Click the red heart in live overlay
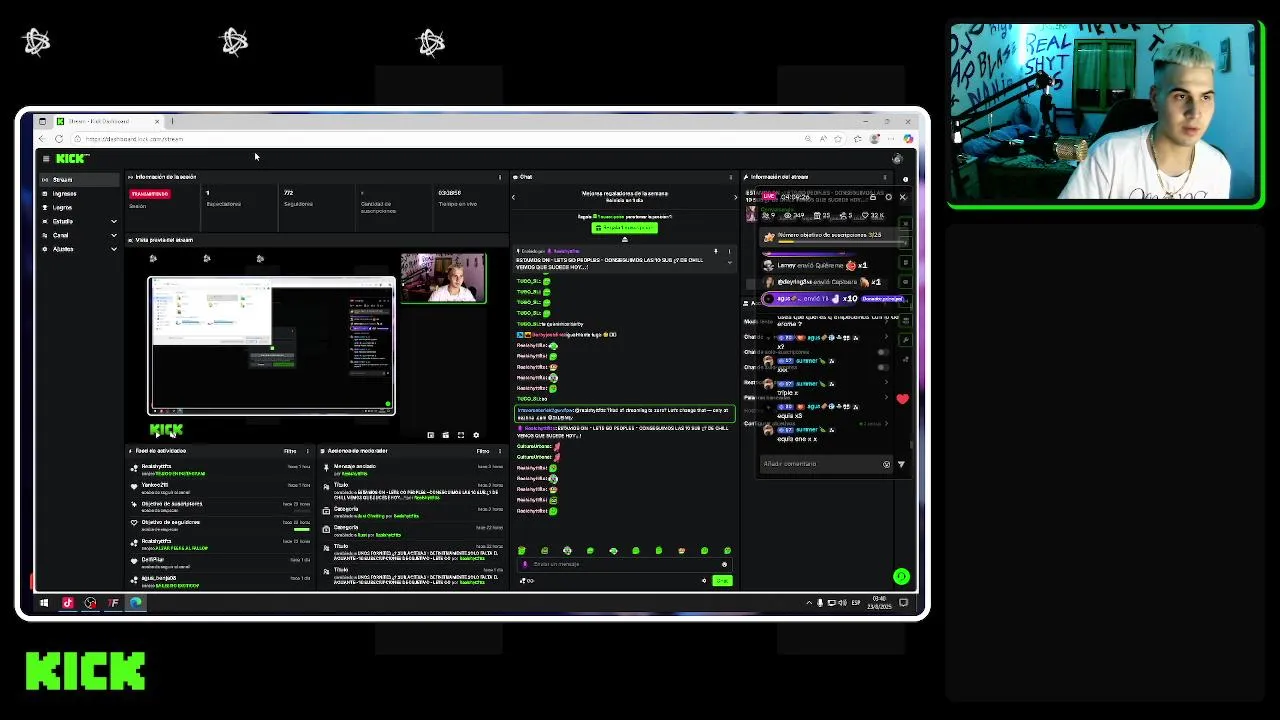 click(902, 399)
